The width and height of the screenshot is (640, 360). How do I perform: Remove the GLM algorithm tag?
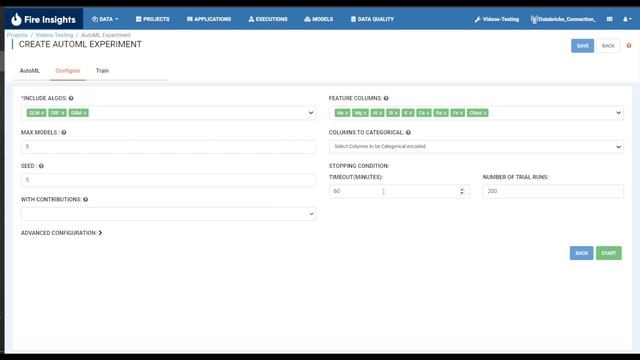pos(42,113)
